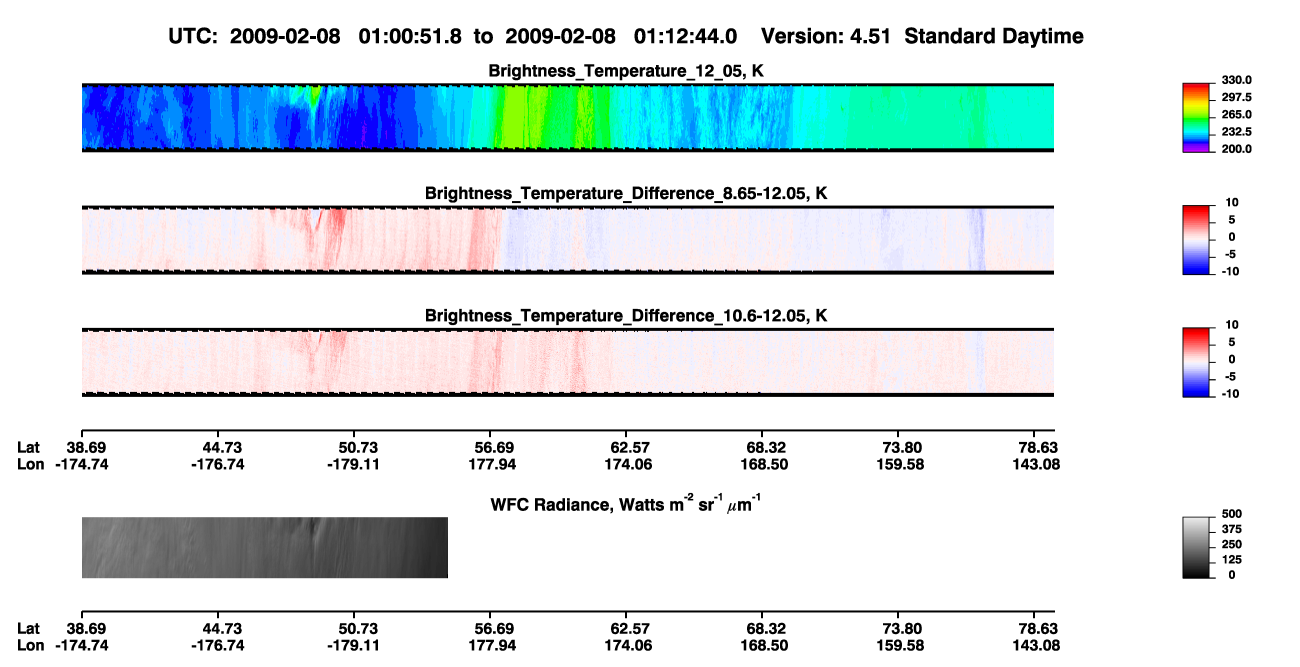Click the 8.65-12.05 temperature difference image strip
1300x667 pixels.
[567, 239]
